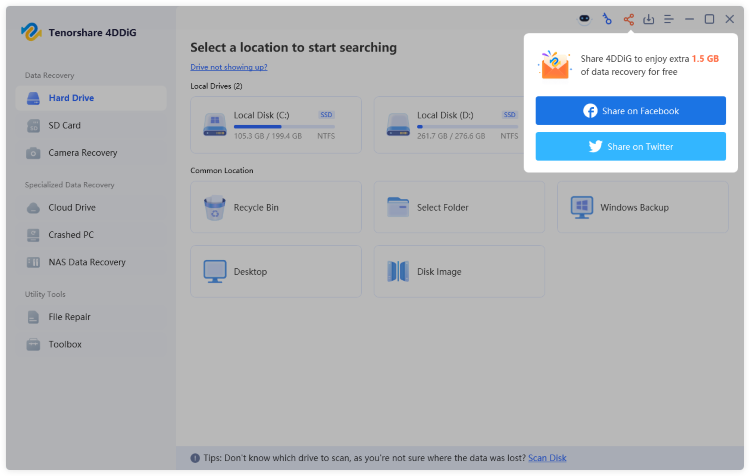Minimize the 4DDiG window

pos(689,19)
